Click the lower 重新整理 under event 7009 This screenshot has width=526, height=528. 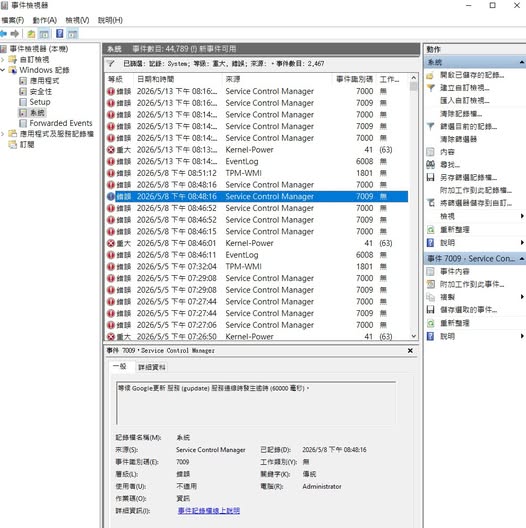pos(455,323)
